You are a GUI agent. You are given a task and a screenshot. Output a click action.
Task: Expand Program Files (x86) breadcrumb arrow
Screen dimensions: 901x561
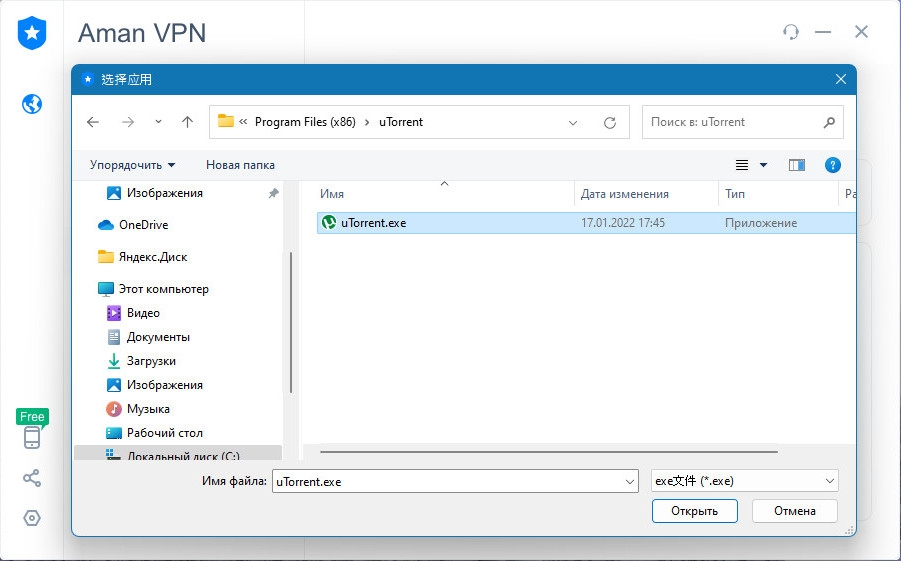(x=367, y=122)
